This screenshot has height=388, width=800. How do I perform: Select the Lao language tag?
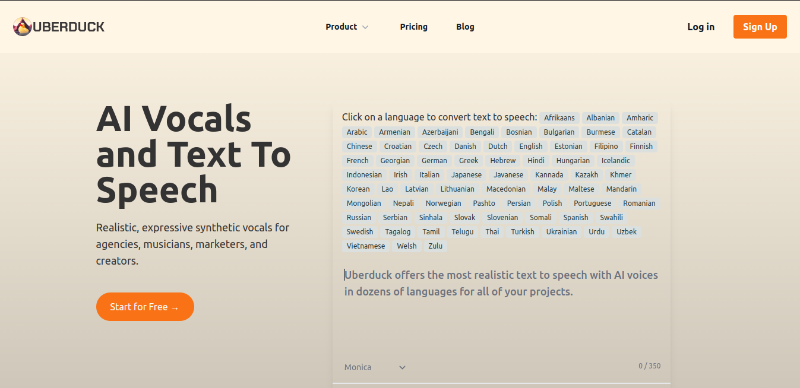pos(387,189)
